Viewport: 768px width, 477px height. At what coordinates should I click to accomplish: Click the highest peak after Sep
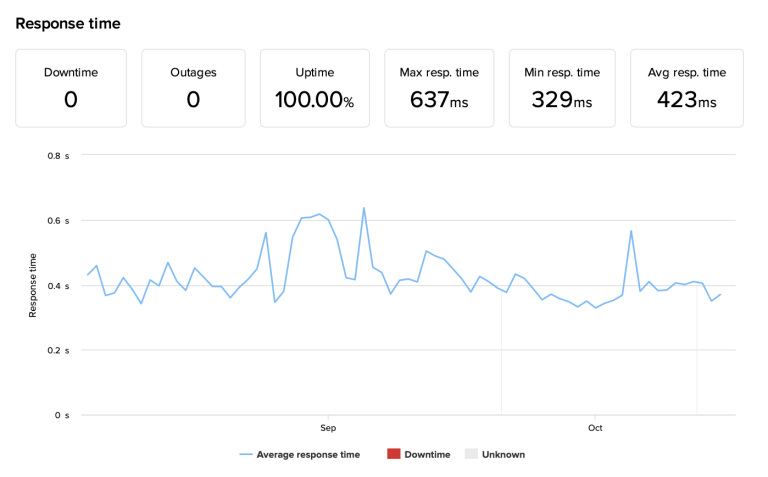364,208
